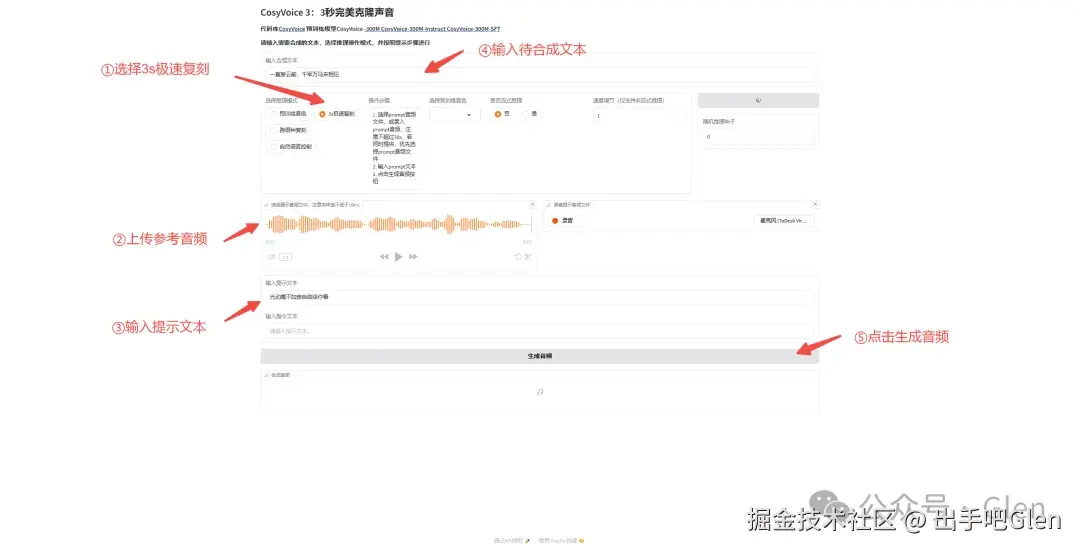Click the dice random seed button
The image size is (1080, 551).
pos(758,101)
